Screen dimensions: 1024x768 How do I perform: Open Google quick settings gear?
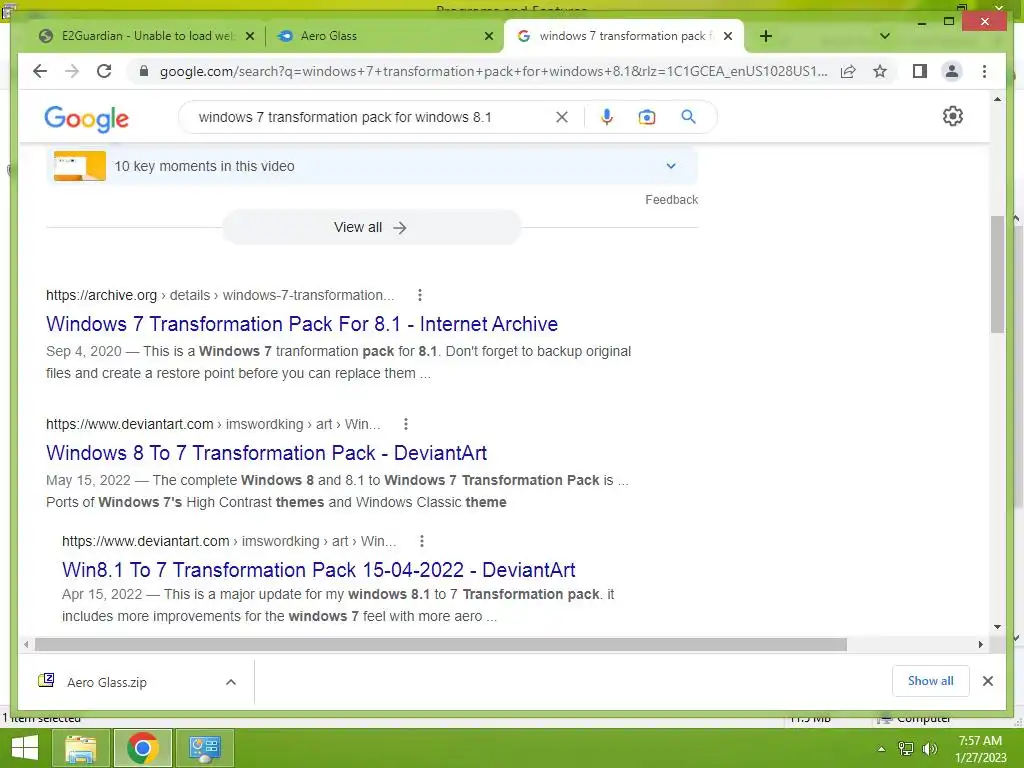click(x=953, y=116)
